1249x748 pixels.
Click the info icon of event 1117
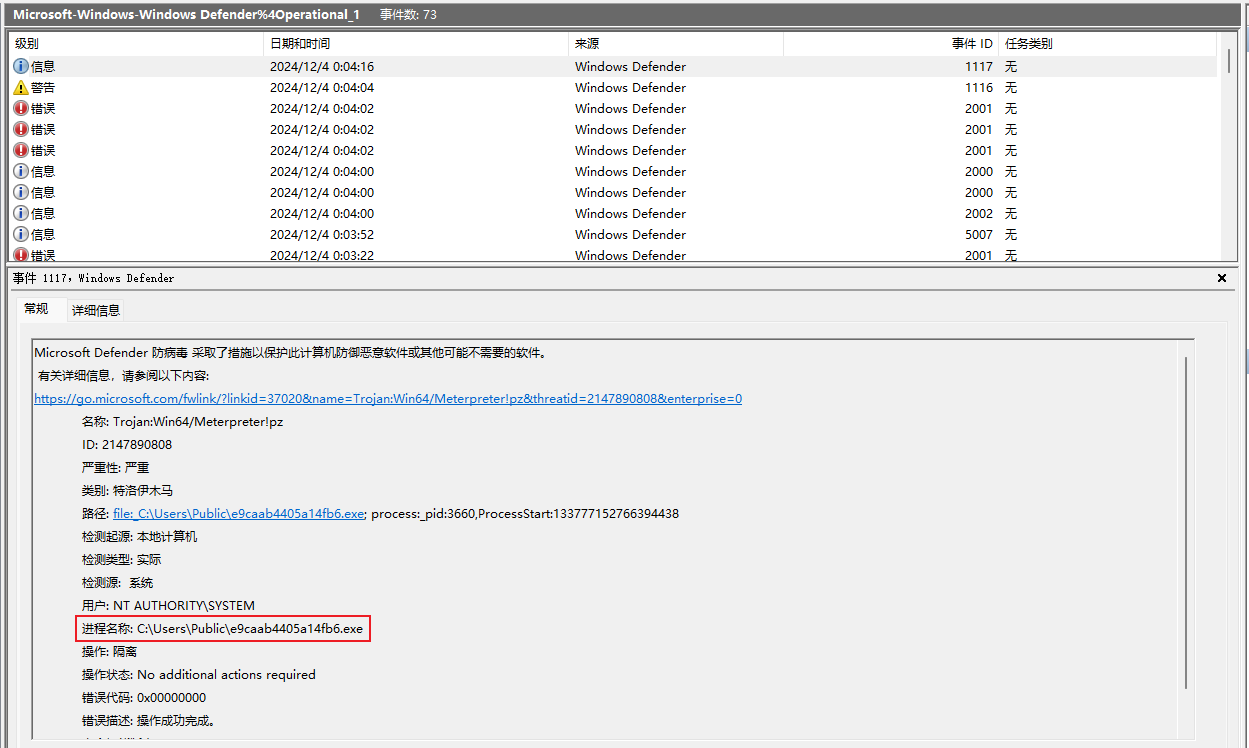pos(21,66)
